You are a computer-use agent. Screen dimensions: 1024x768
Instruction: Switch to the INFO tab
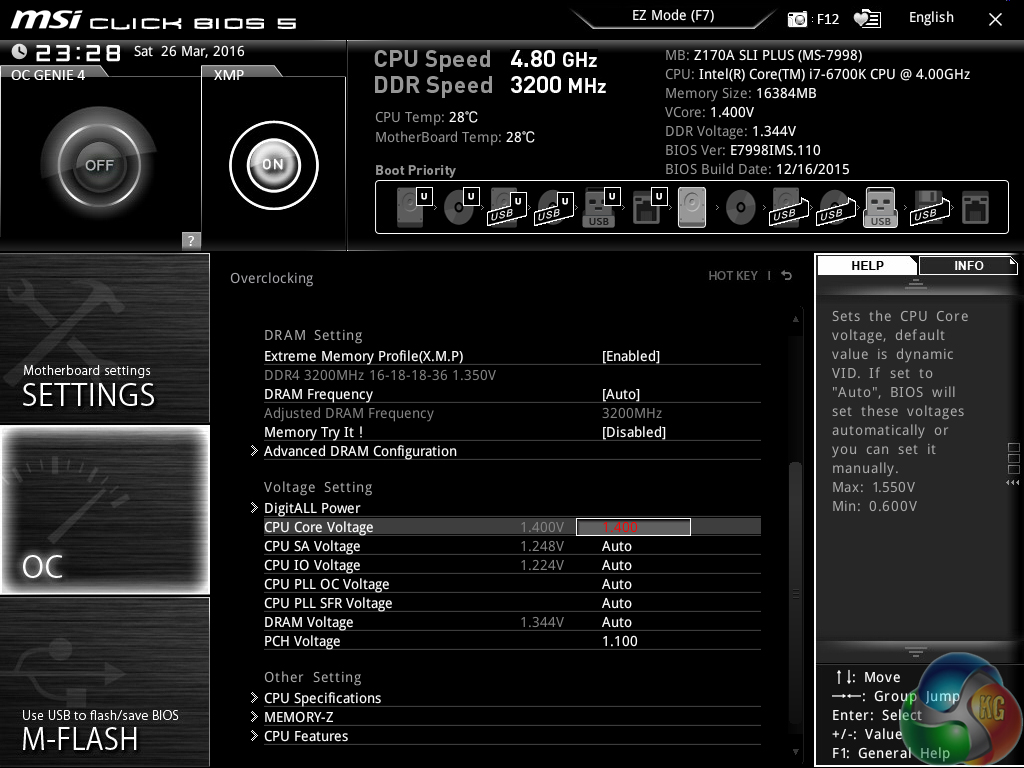coord(968,266)
